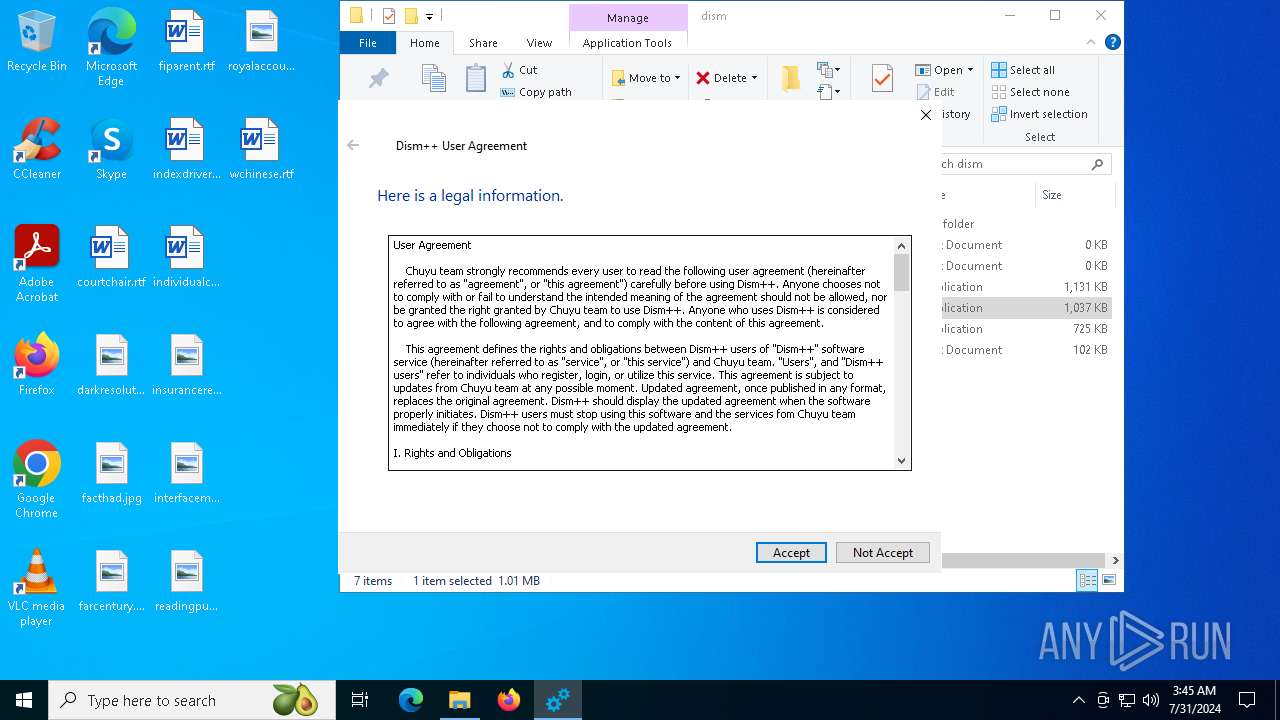This screenshot has height=720, width=1280.
Task: Click the quick access Properties icon
Action: click(x=389, y=16)
